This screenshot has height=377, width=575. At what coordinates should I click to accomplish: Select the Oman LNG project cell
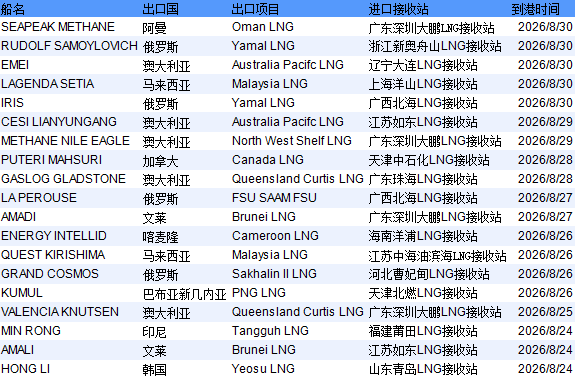263,27
